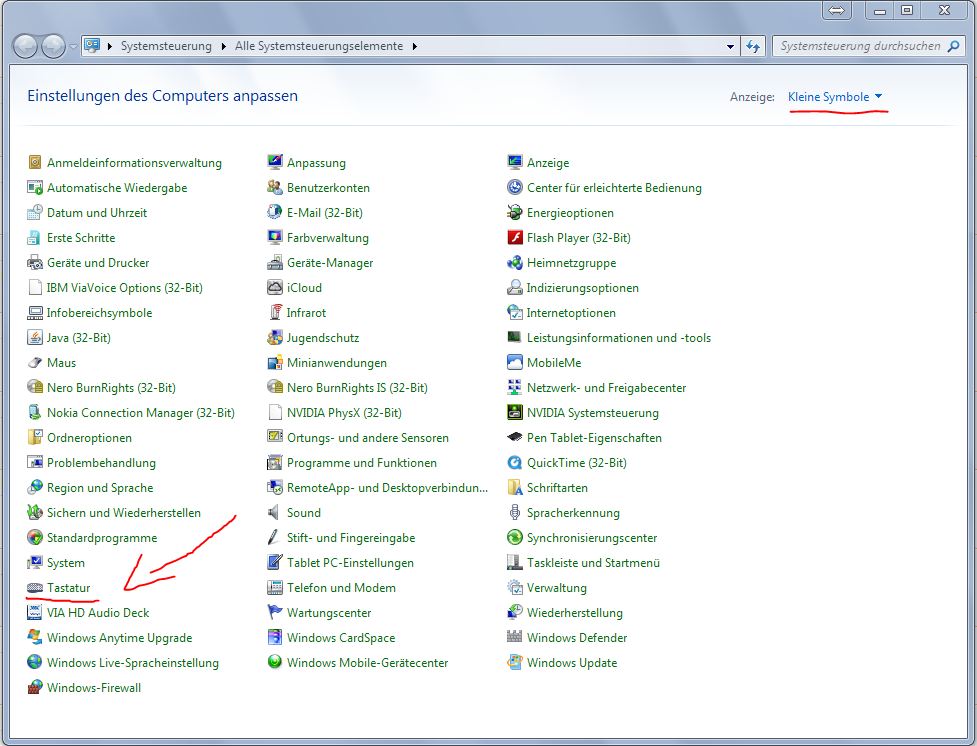The image size is (977, 746).
Task: Click the Maus mouse icon
Action: point(35,363)
